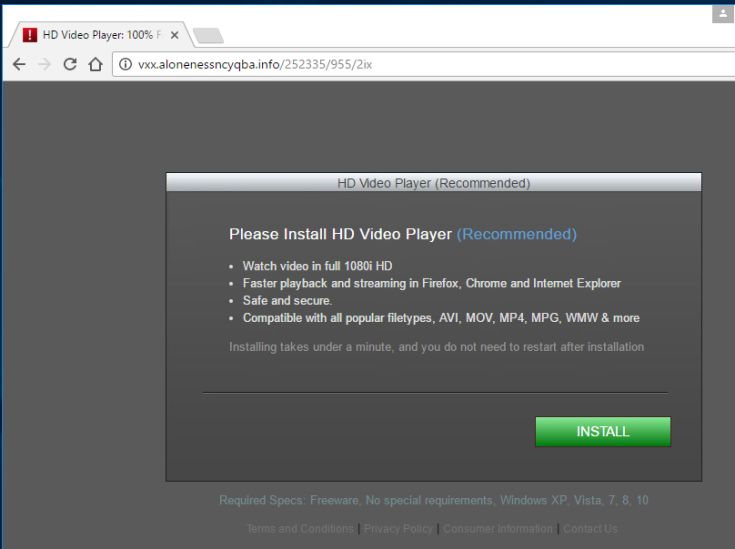Open the Consumer Information link
The width and height of the screenshot is (735, 549).
point(498,529)
